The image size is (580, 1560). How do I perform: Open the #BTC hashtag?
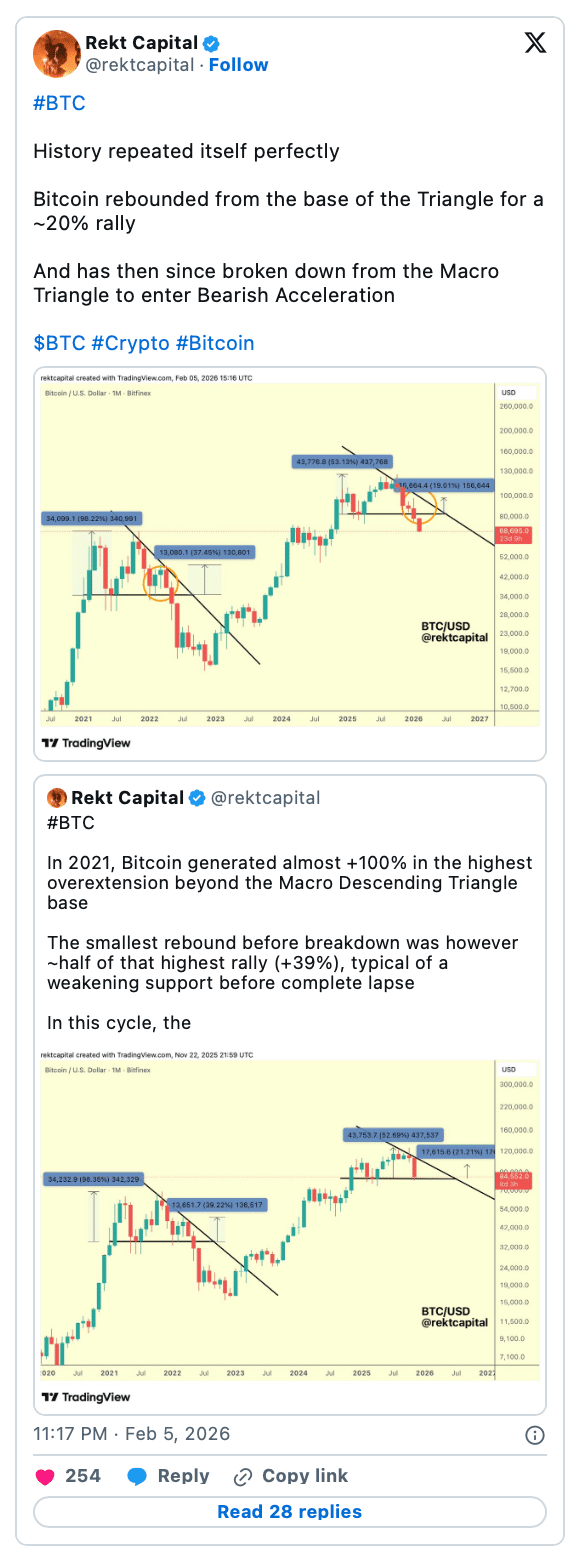(57, 103)
